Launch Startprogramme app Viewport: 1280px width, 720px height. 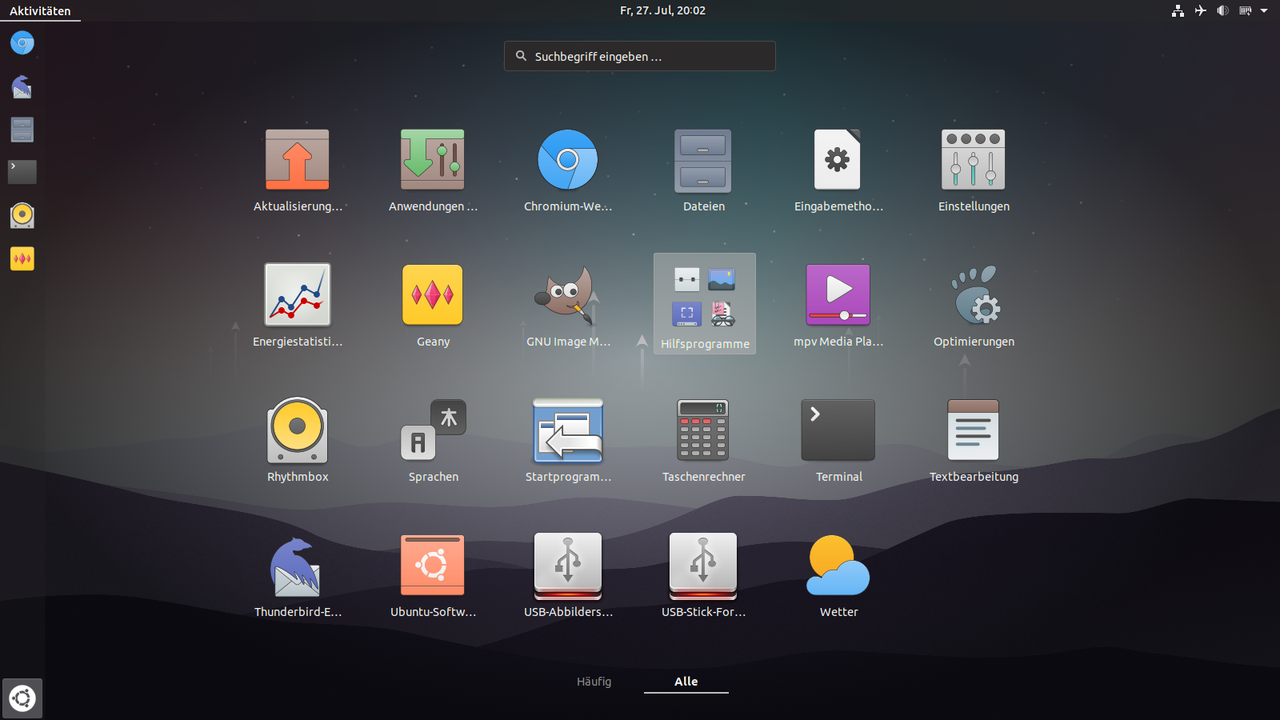click(568, 430)
